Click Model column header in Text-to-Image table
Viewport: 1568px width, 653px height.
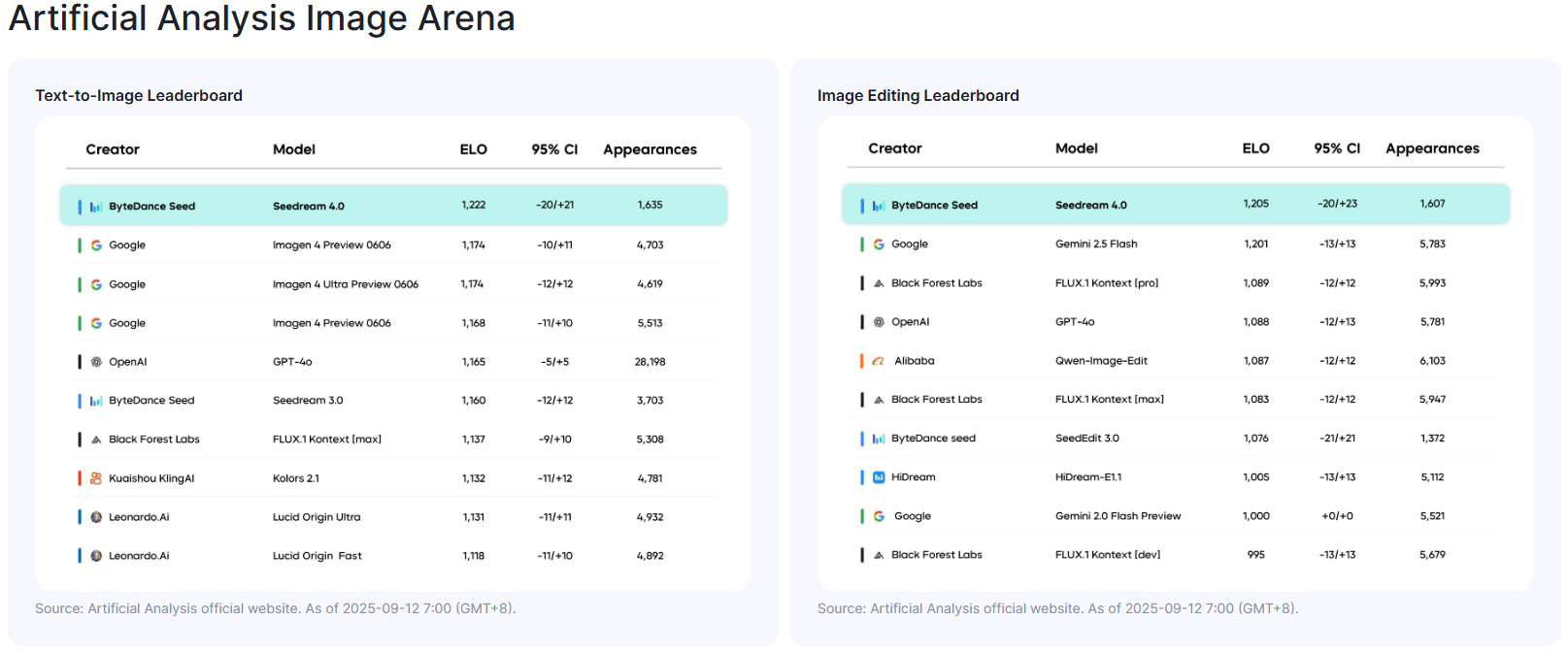pos(294,149)
